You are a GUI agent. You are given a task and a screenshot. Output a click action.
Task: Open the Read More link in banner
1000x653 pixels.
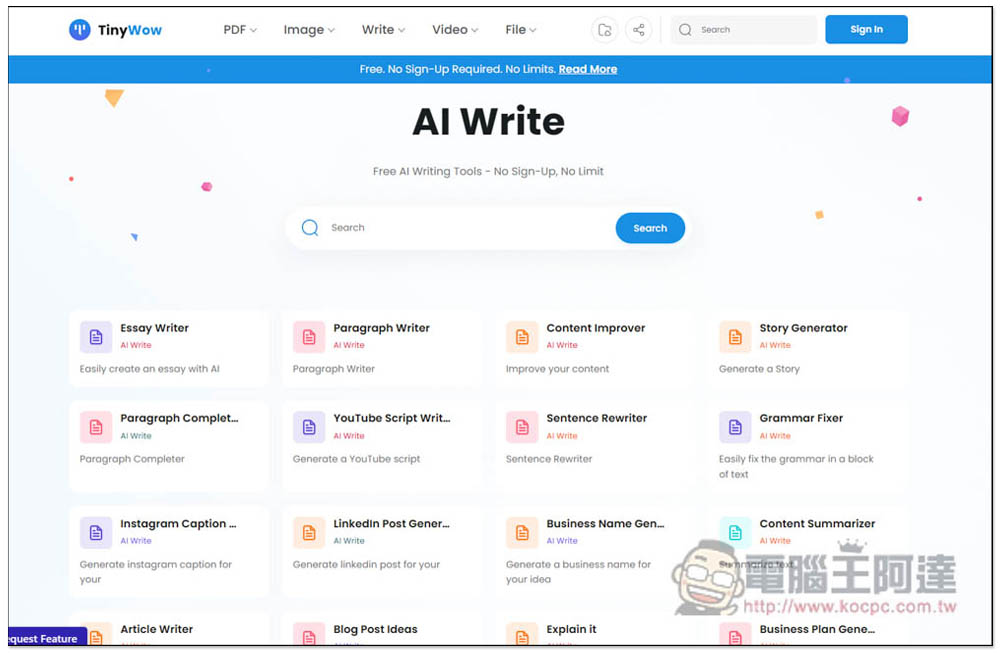click(587, 69)
